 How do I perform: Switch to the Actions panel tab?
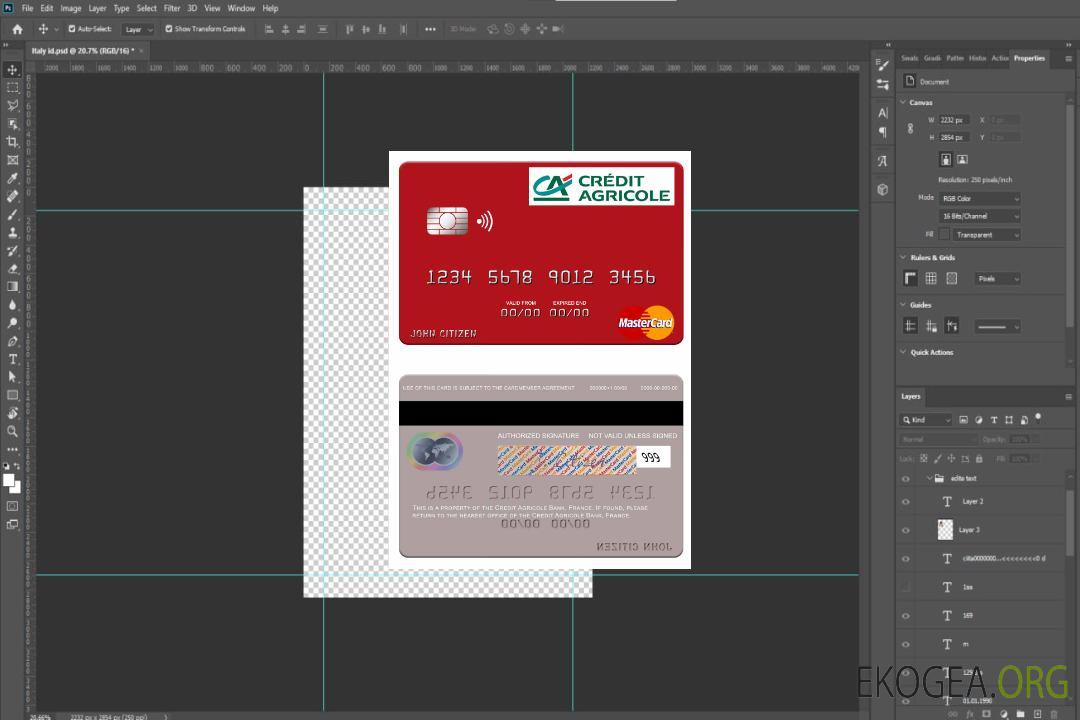coord(999,59)
